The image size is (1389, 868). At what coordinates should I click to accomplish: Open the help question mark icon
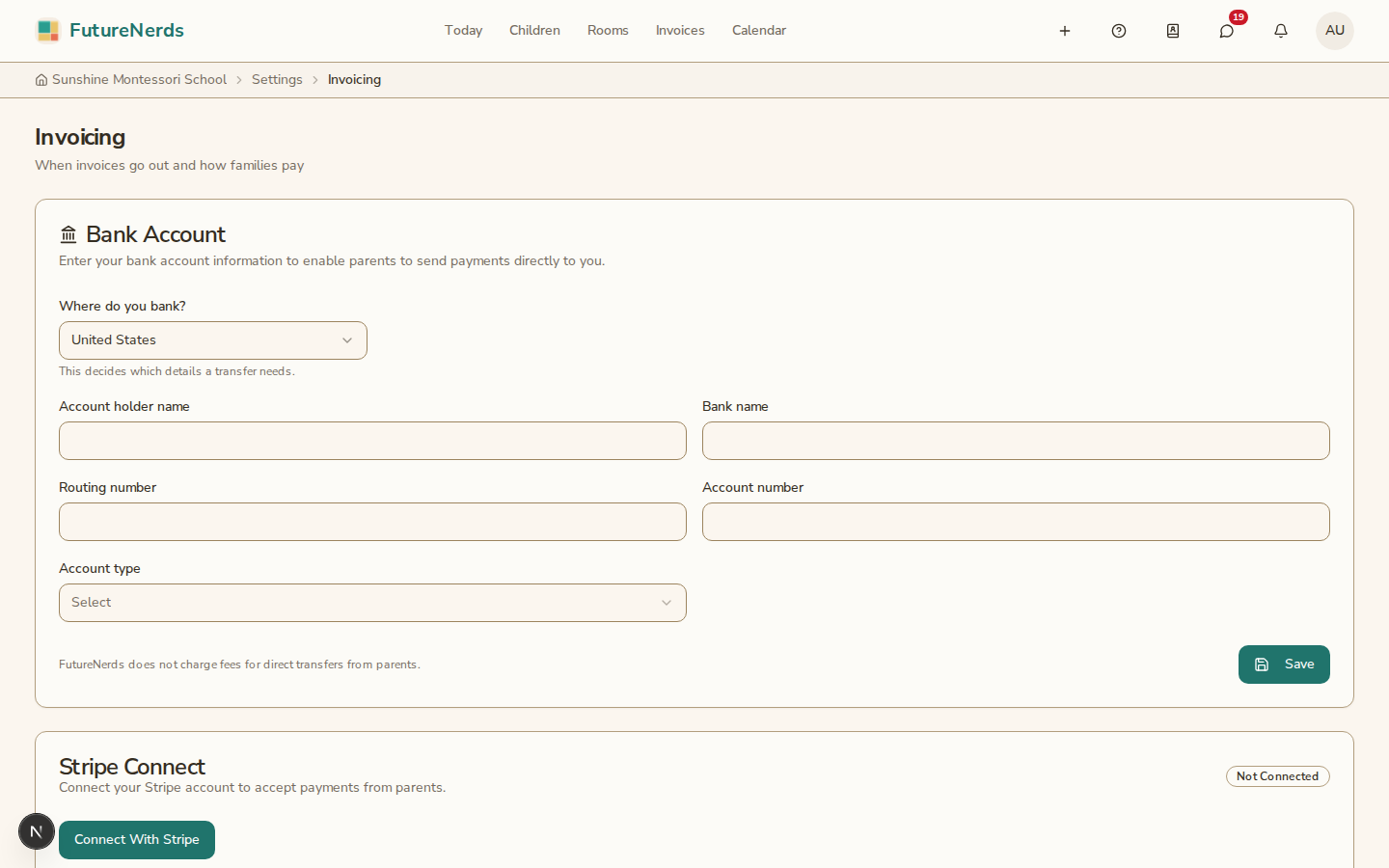pyautogui.click(x=1119, y=31)
